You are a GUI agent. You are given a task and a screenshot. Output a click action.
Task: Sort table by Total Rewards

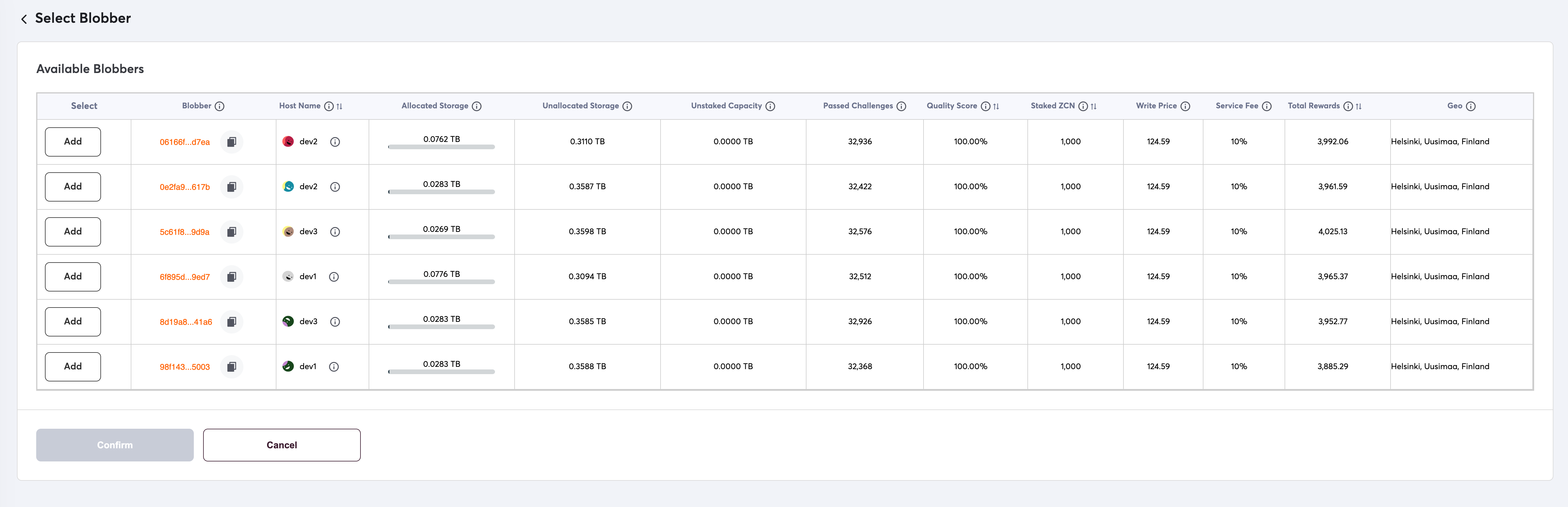pyautogui.click(x=1359, y=106)
